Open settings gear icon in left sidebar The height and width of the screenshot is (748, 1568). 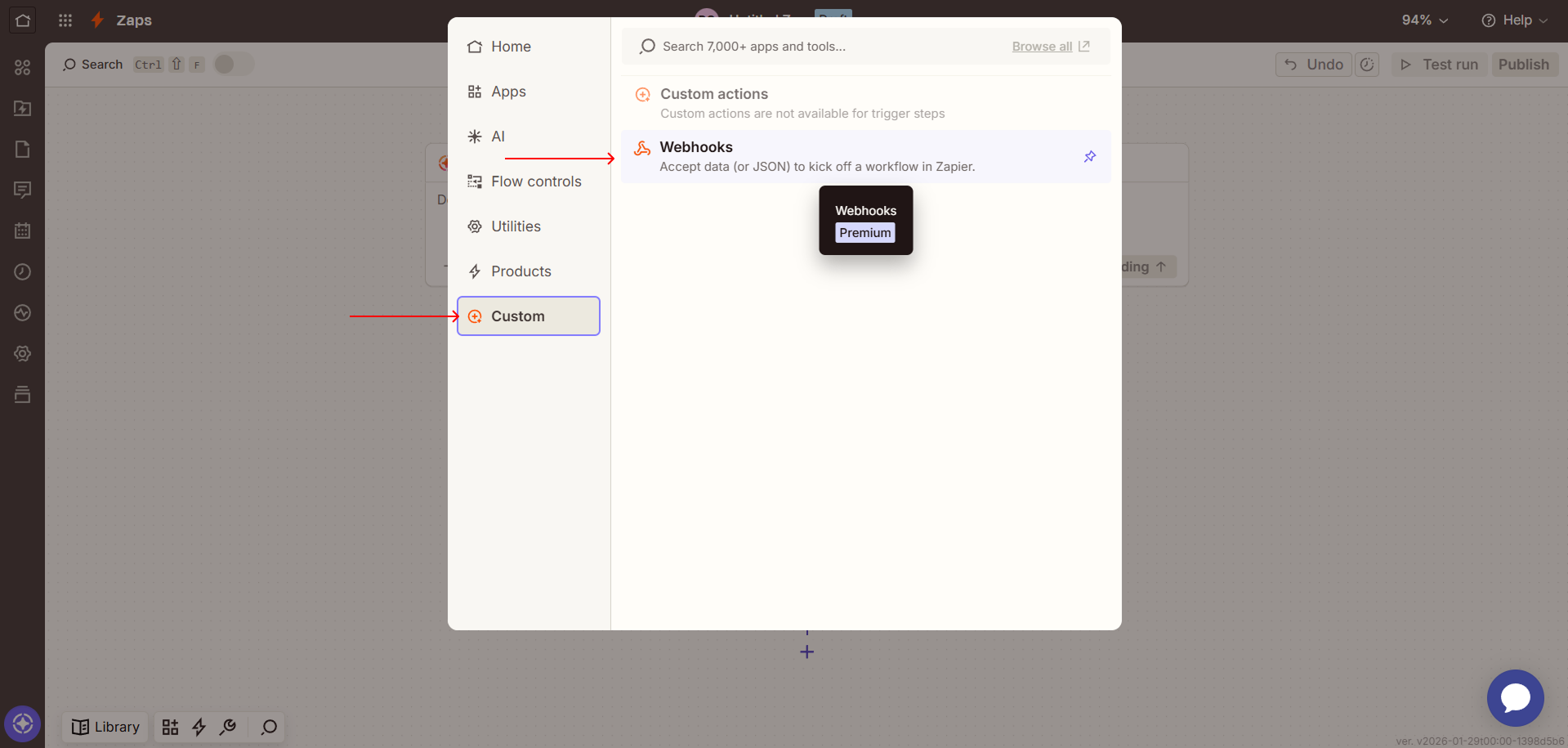point(23,354)
